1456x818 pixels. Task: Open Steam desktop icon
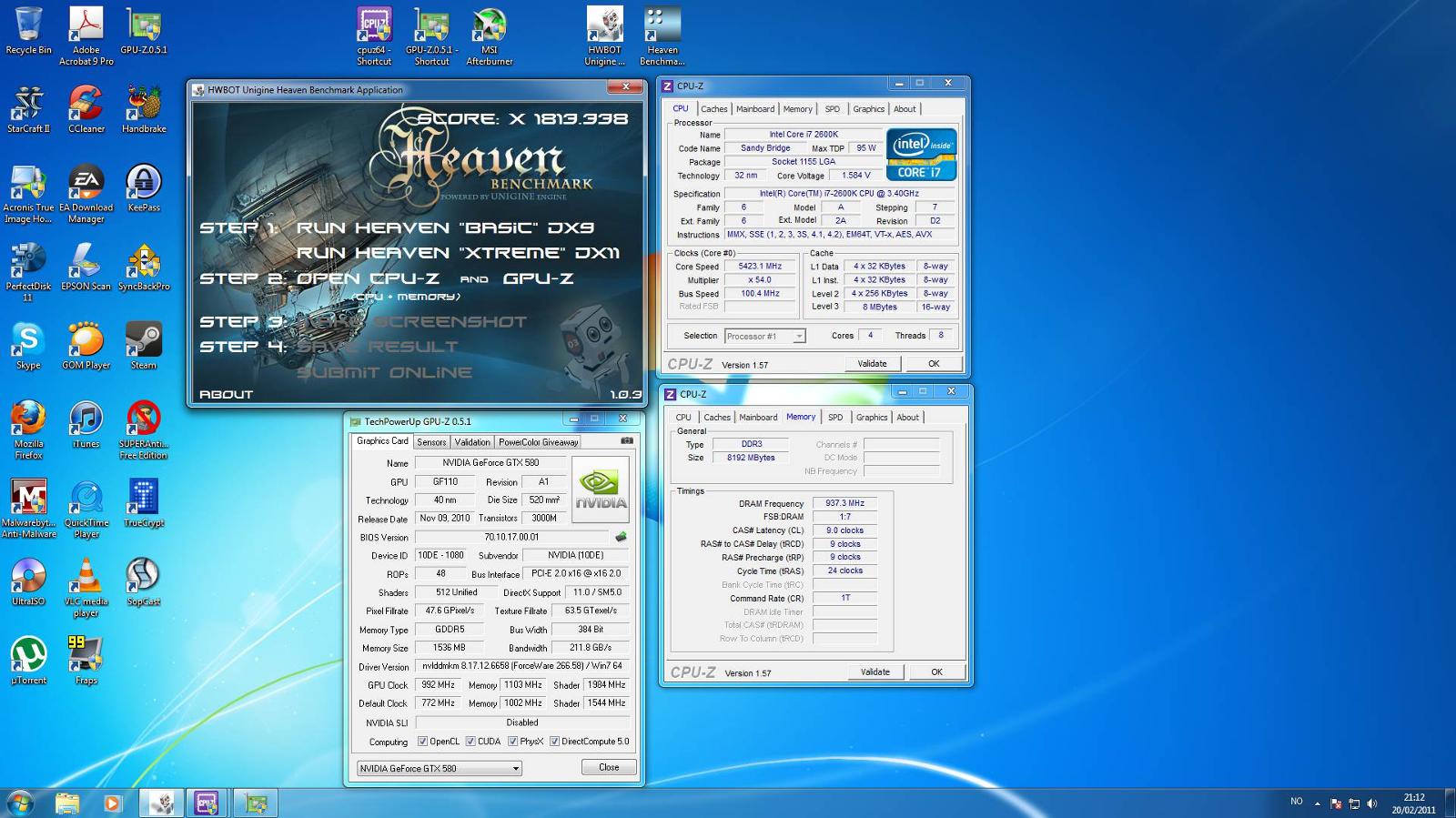tap(144, 346)
